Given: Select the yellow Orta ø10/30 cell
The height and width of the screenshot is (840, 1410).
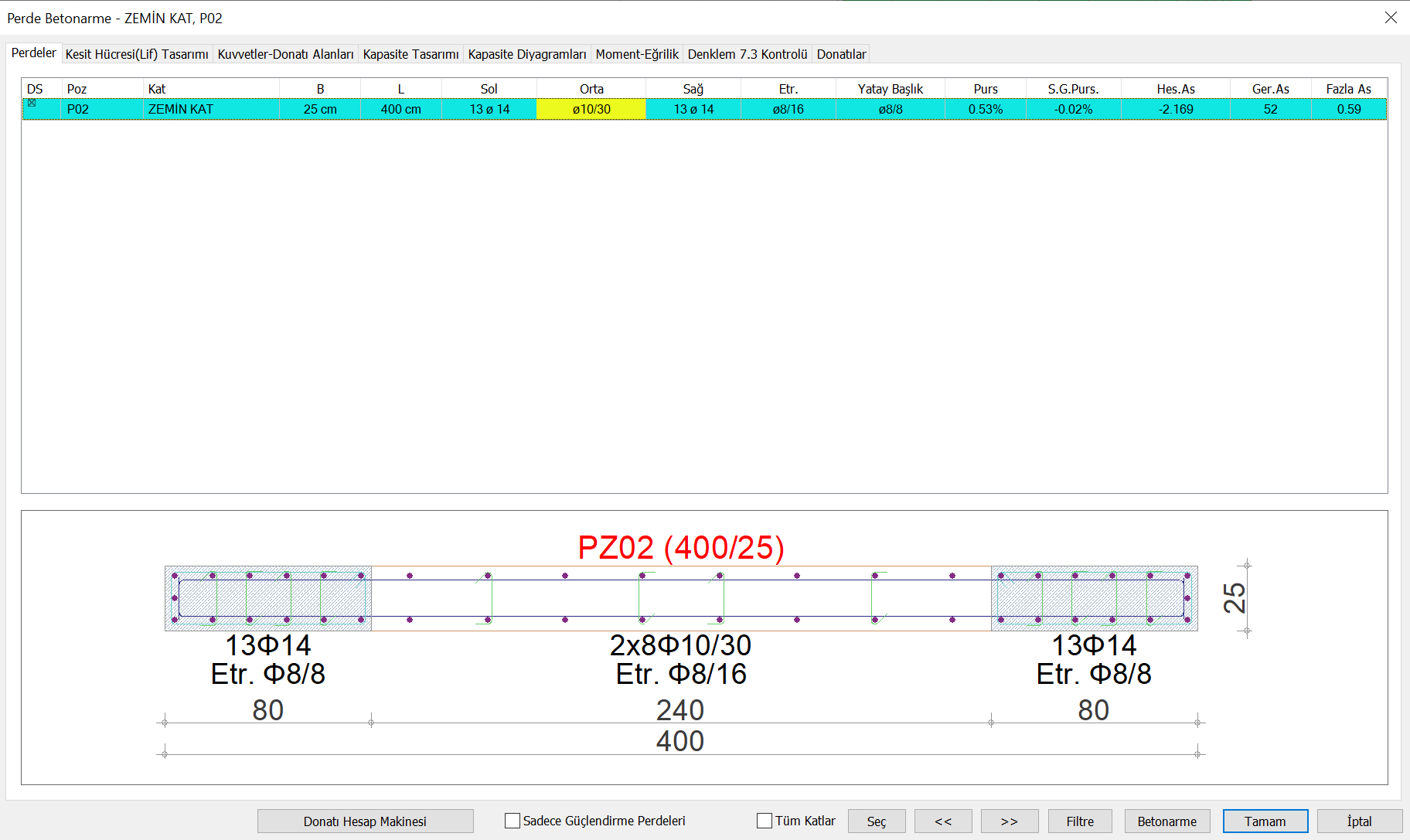Looking at the screenshot, I should coord(591,109).
